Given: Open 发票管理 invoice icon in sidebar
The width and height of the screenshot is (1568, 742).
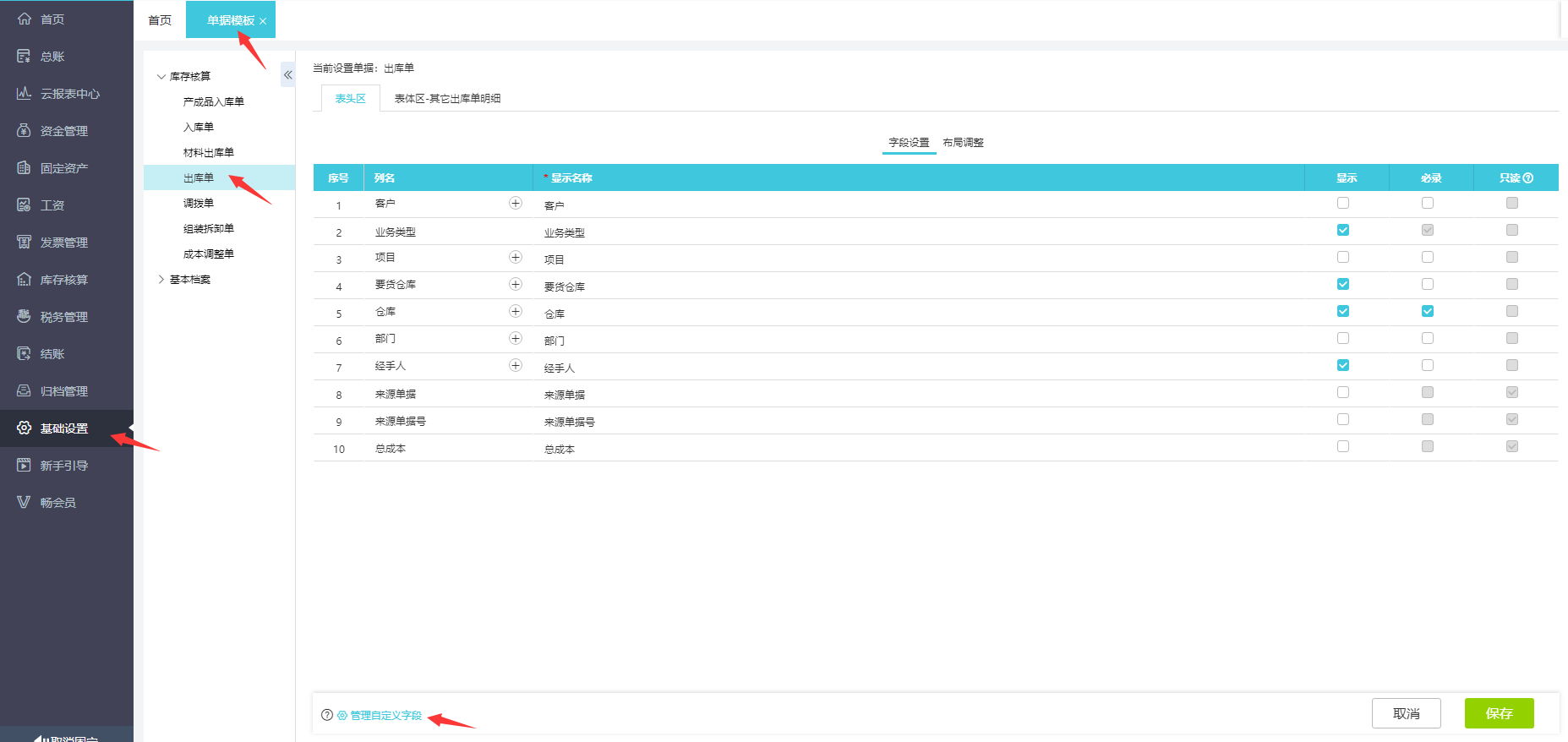Looking at the screenshot, I should [x=24, y=243].
